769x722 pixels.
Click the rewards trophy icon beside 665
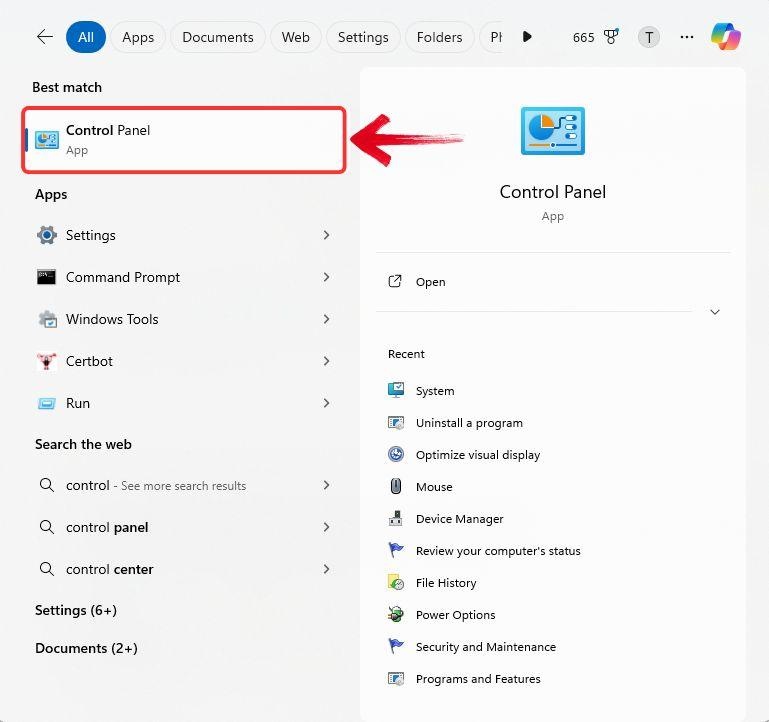[x=611, y=37]
